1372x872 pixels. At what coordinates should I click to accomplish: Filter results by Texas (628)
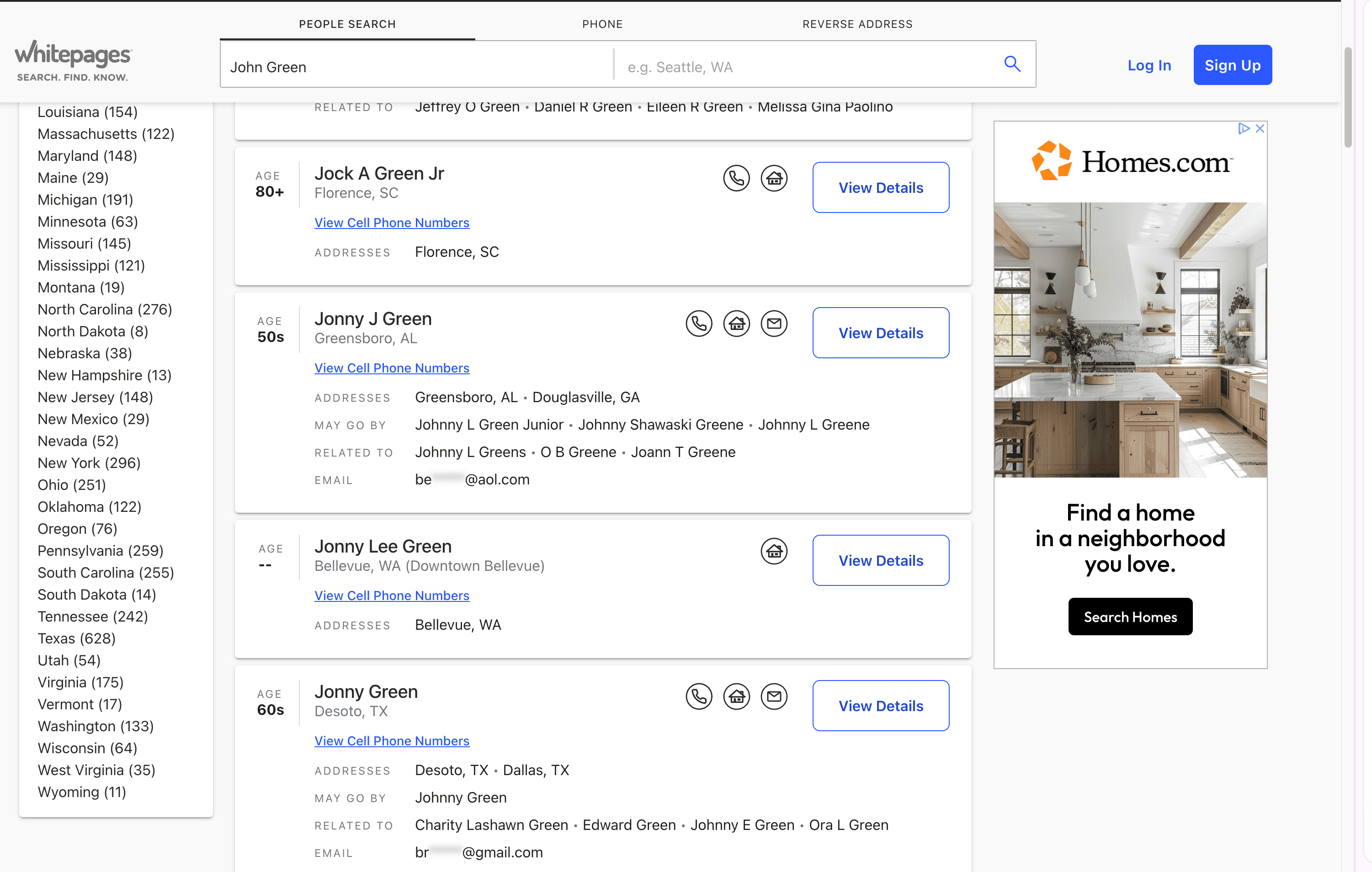pos(76,638)
